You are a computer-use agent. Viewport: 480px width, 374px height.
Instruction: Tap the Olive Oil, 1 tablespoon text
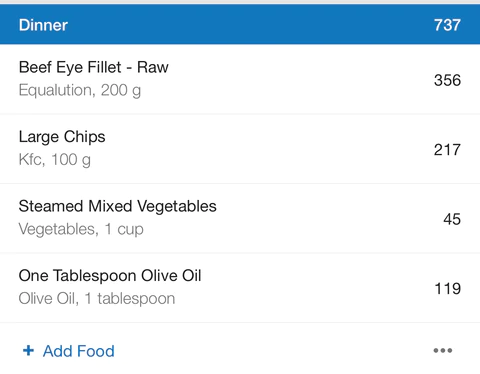pos(97,299)
